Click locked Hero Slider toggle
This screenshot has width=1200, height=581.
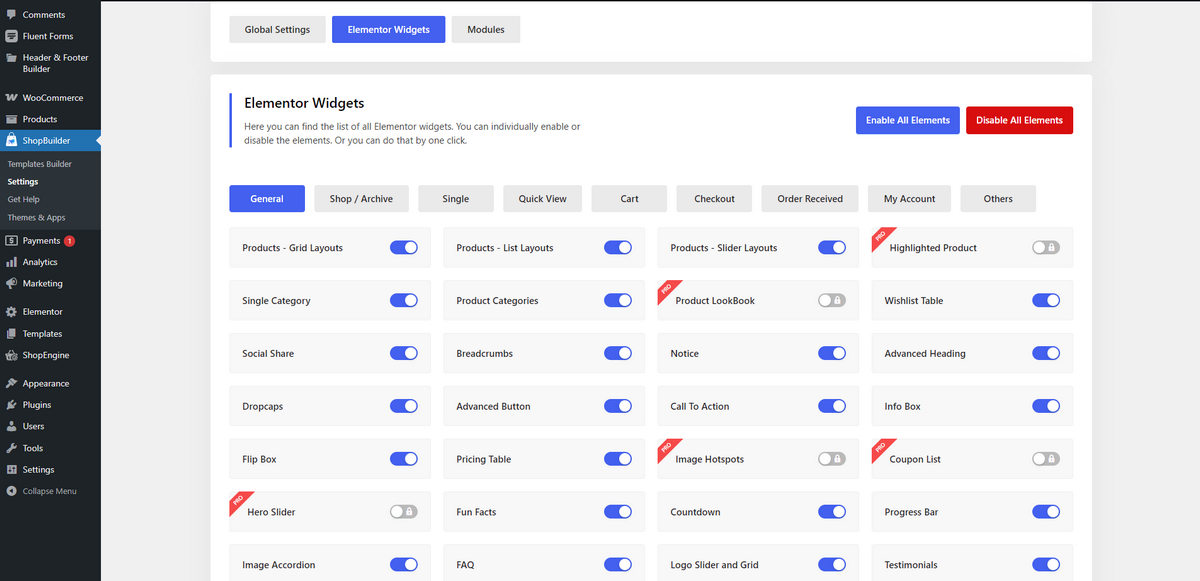point(404,512)
